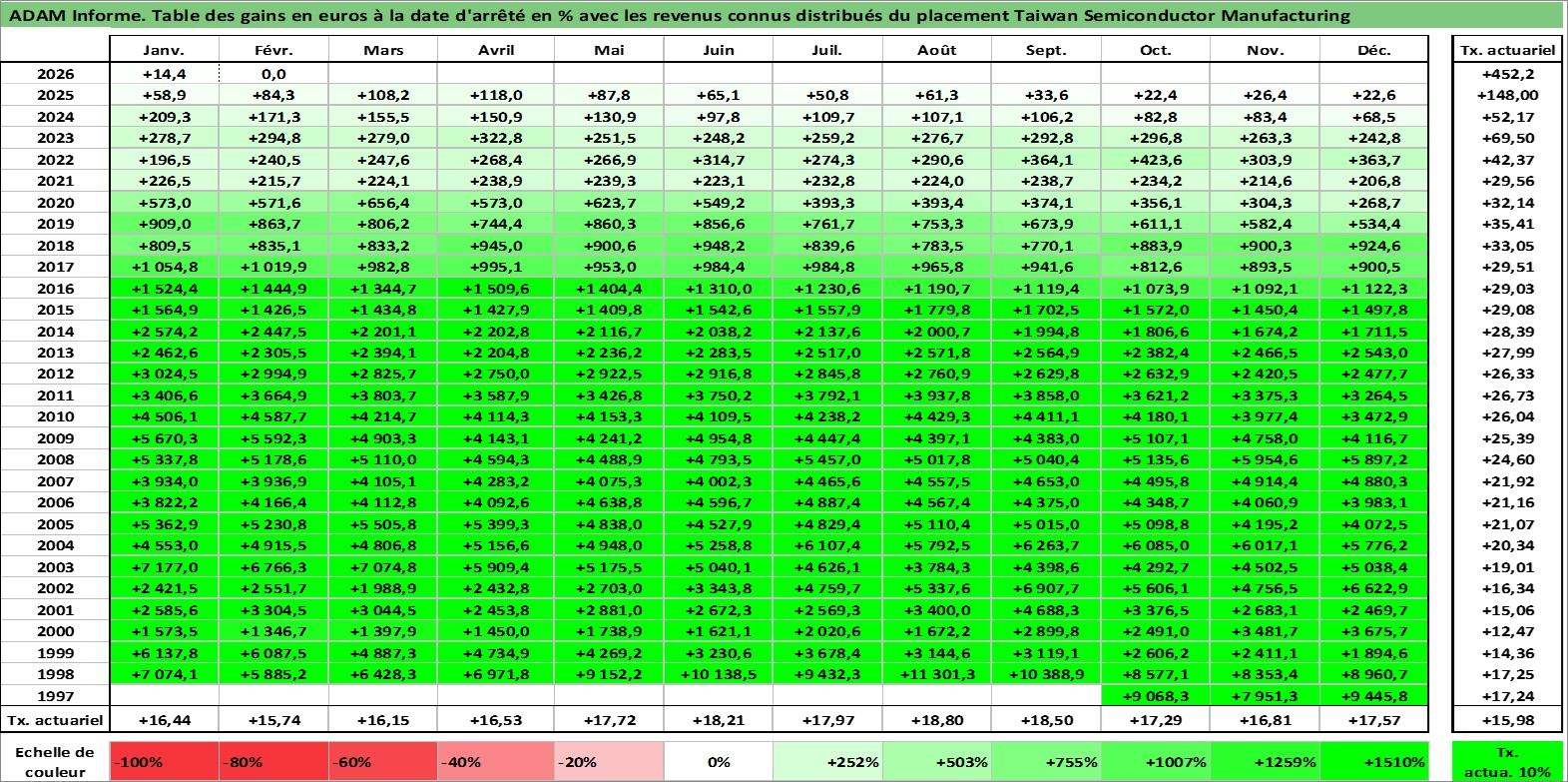Select the -80% color scale swatch

coord(273,761)
